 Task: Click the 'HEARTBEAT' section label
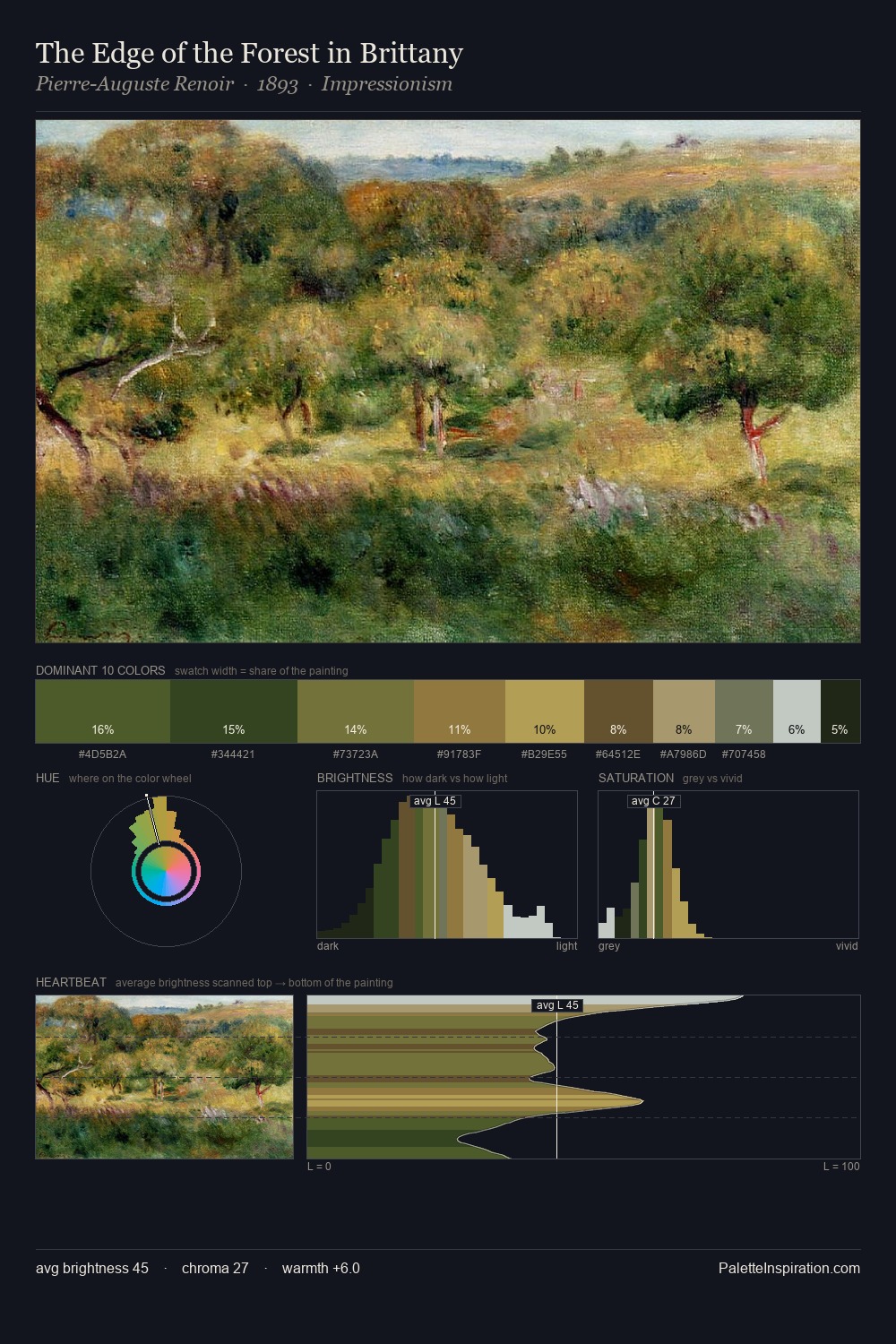coord(71,982)
